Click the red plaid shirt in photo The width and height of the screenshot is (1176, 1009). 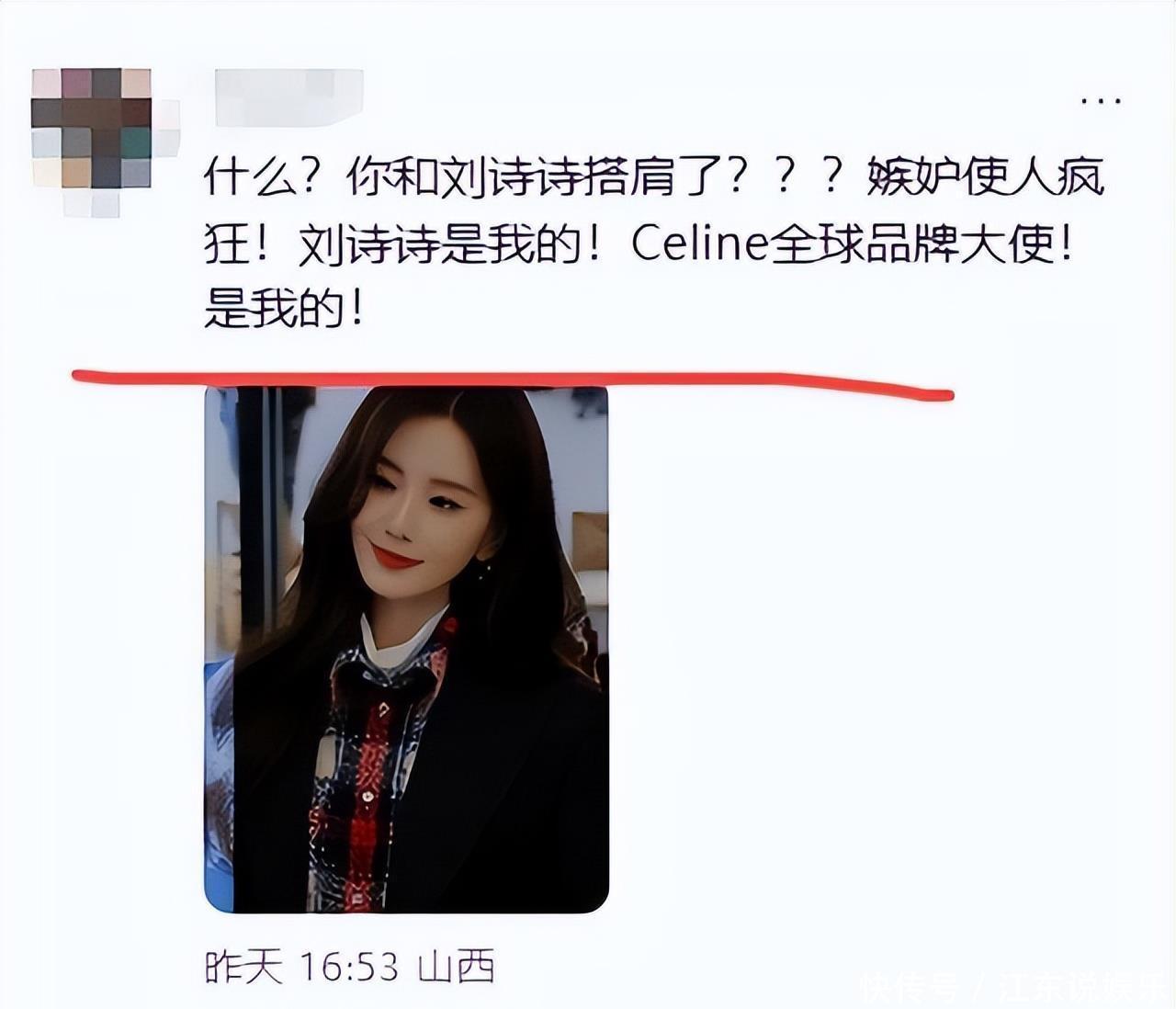[x=367, y=772]
